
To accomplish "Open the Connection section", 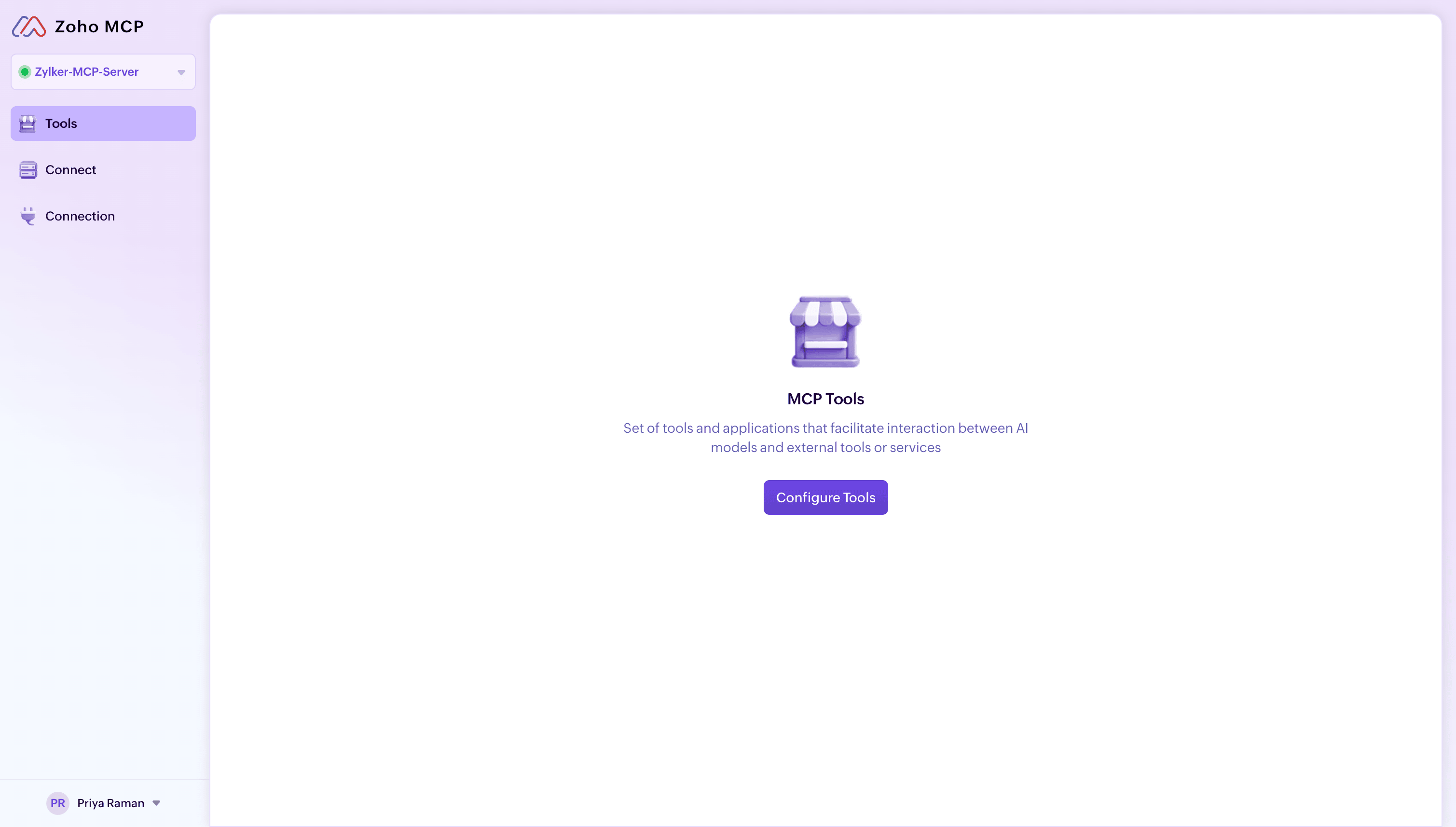I will 80,217.
